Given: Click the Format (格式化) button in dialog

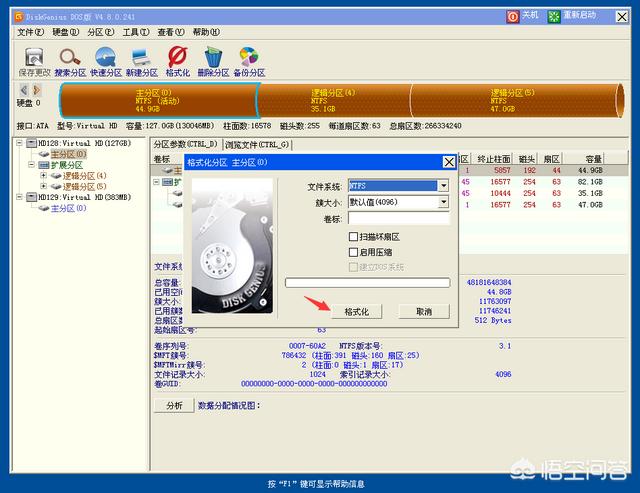Looking at the screenshot, I should (356, 311).
